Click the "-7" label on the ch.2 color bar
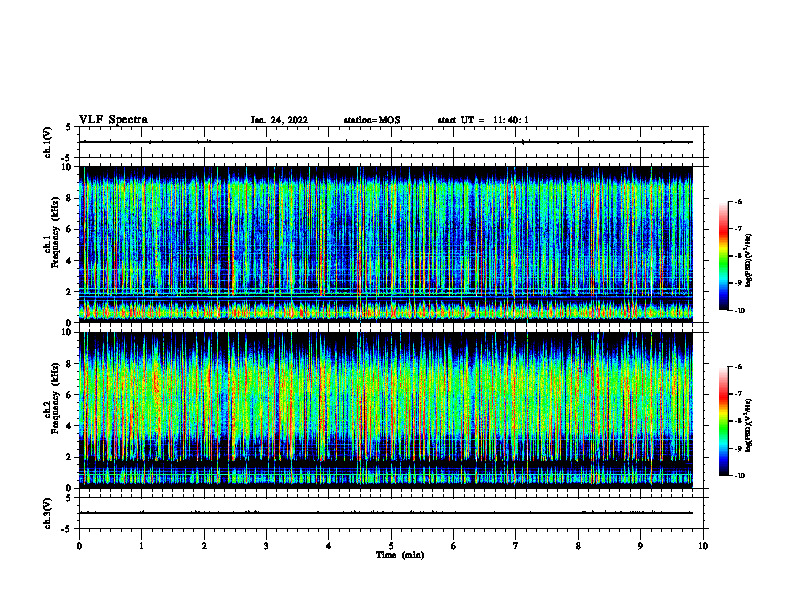This screenshot has height=612, width=792. [738, 394]
